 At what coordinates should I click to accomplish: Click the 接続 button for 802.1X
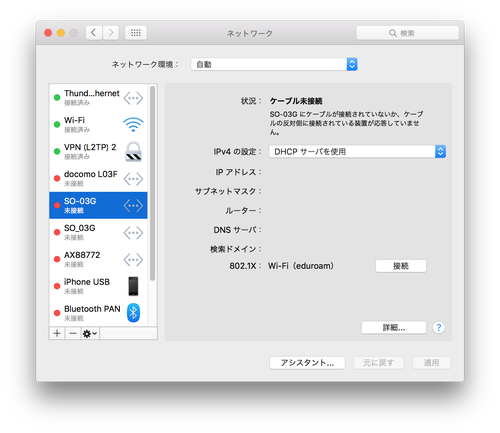coord(401,266)
